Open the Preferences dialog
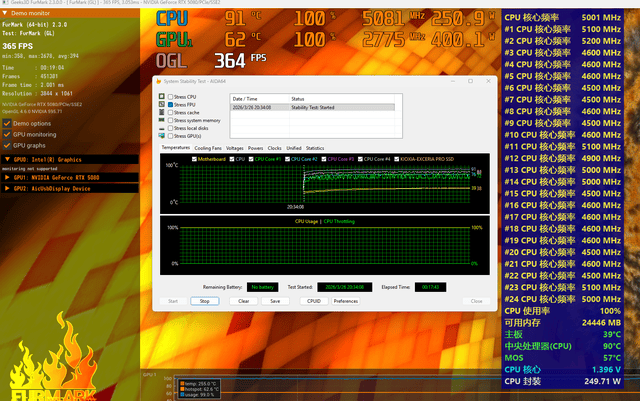 (x=346, y=300)
